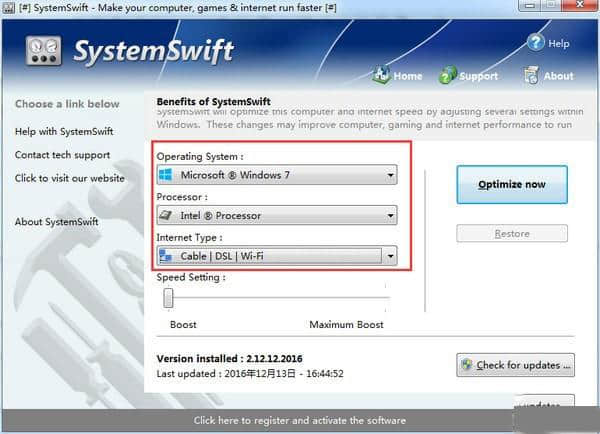
Task: Click the Maximum Boost label
Action: click(x=346, y=325)
